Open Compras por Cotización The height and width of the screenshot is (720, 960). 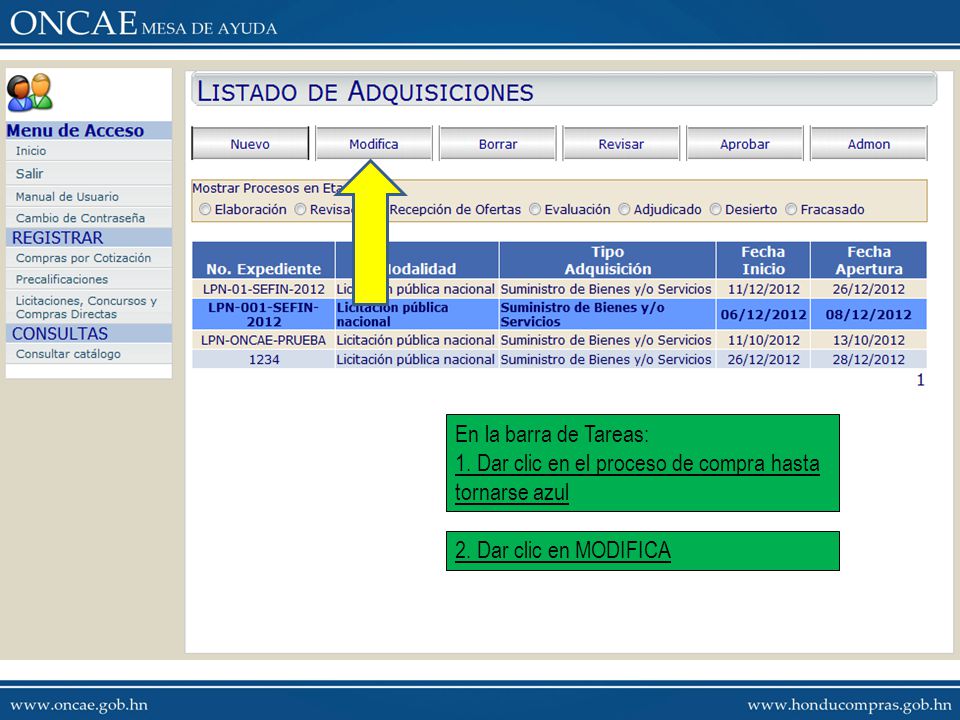[83, 258]
